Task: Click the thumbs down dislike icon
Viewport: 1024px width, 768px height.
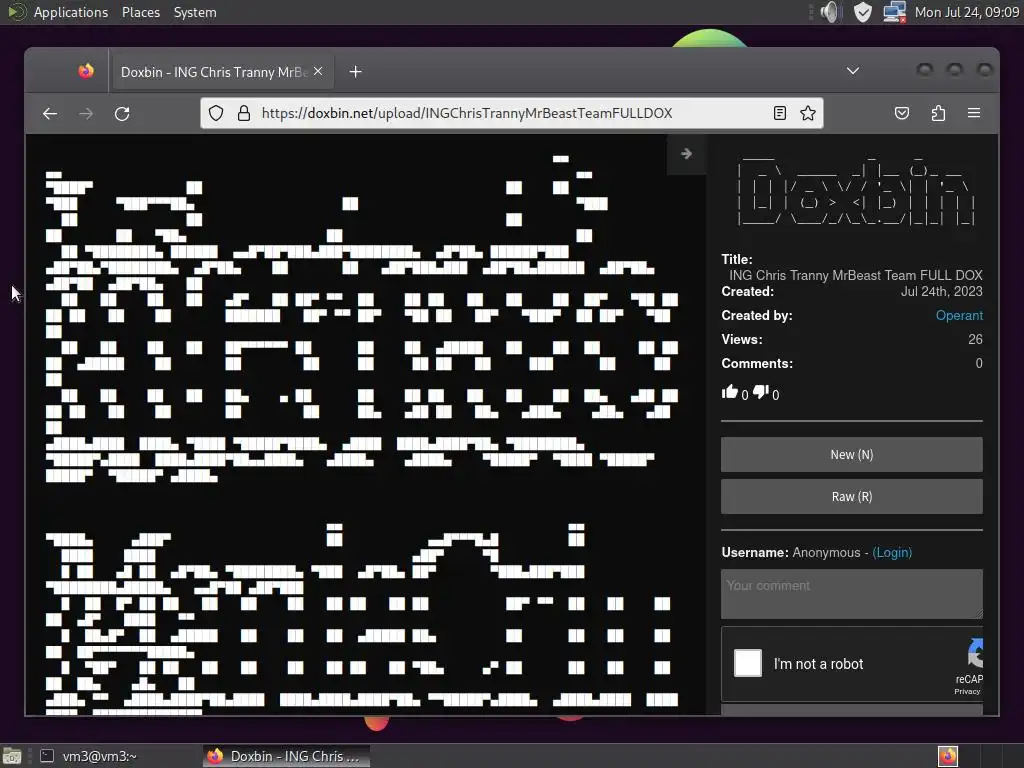Action: point(761,392)
